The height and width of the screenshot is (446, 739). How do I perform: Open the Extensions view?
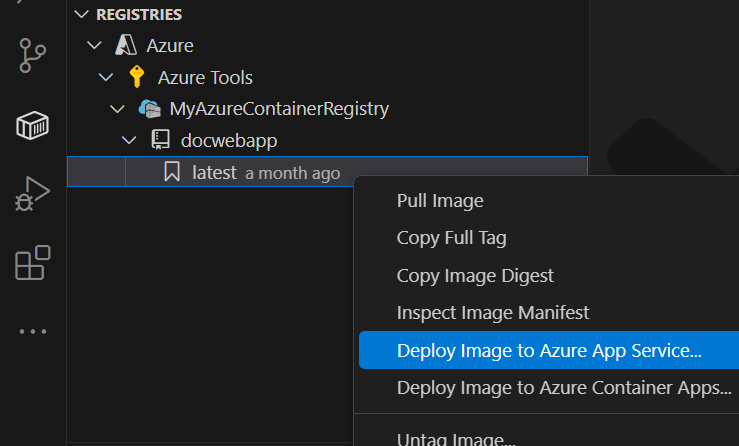(x=33, y=263)
